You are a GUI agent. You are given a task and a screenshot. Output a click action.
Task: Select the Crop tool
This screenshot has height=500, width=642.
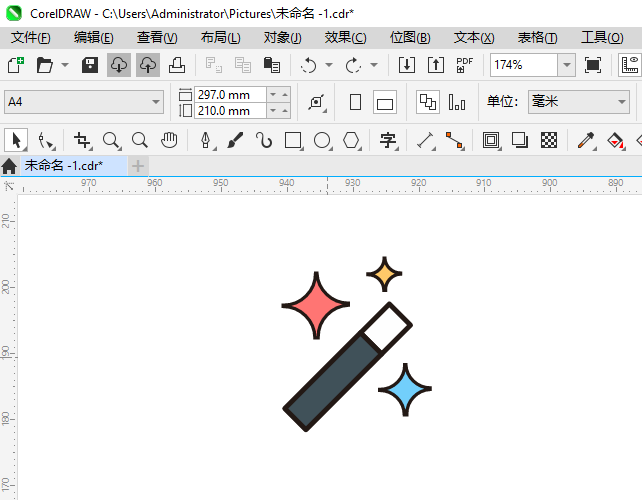[x=82, y=140]
